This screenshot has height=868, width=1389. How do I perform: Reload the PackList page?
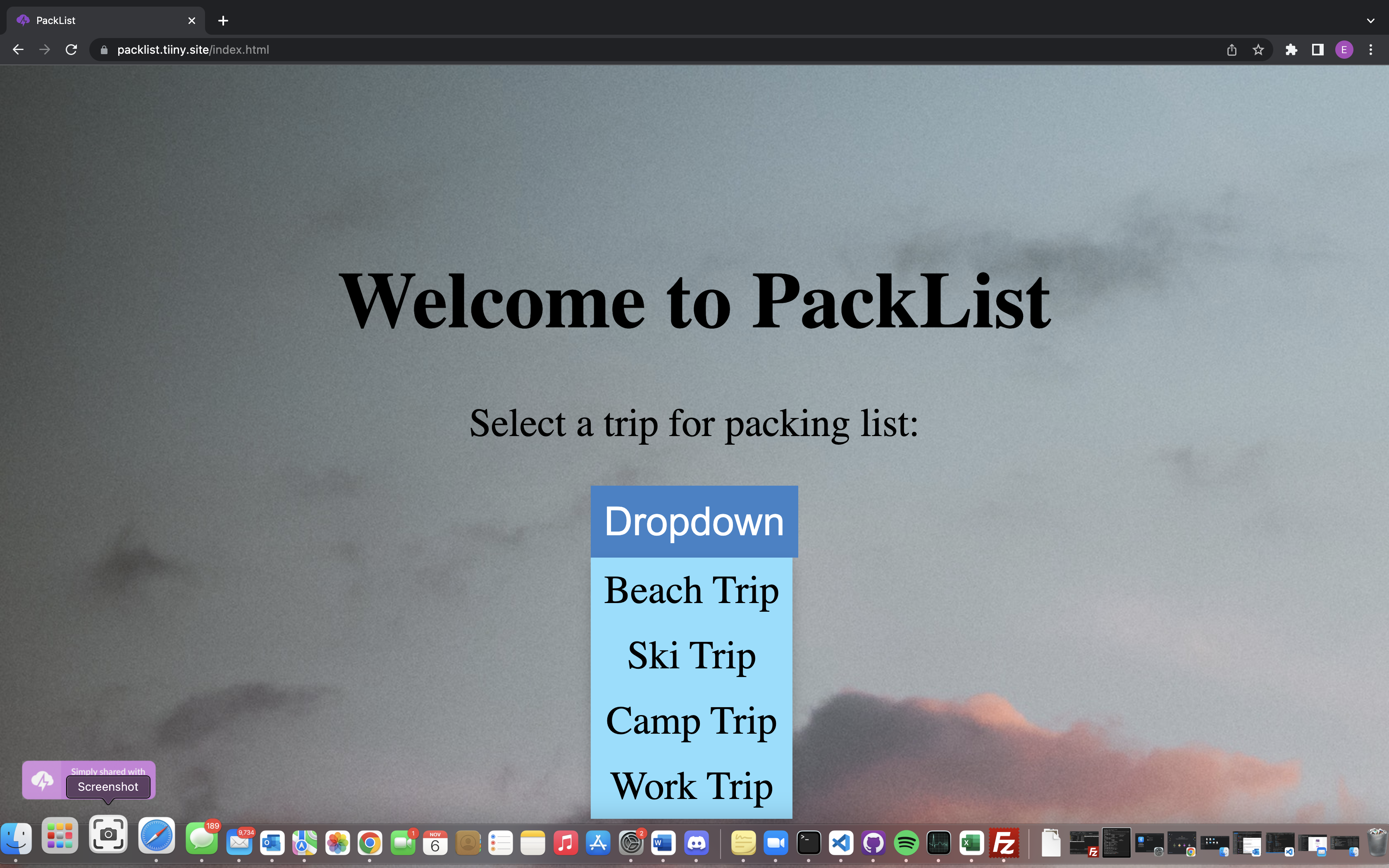[71, 50]
